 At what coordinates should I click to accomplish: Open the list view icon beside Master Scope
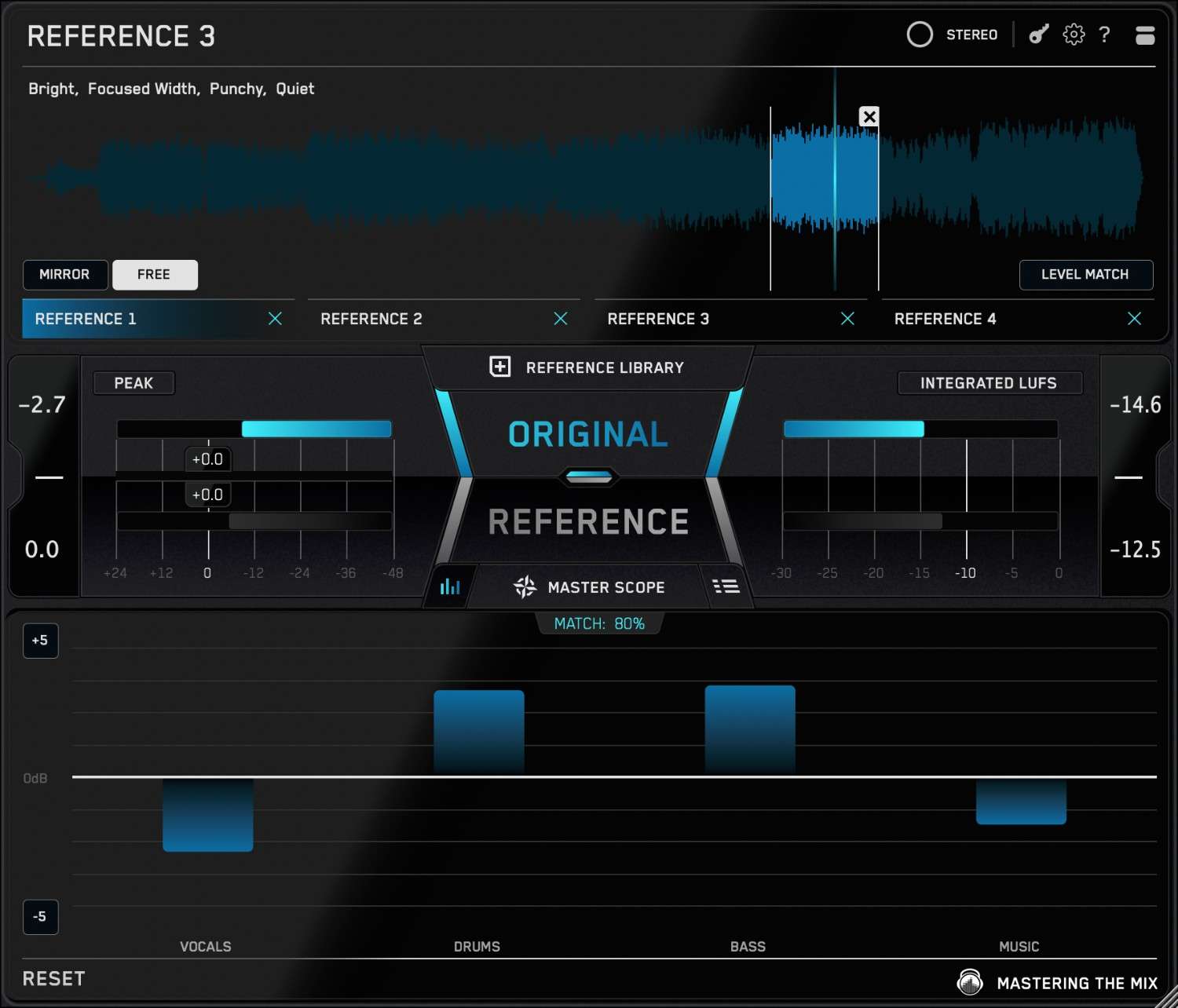726,586
